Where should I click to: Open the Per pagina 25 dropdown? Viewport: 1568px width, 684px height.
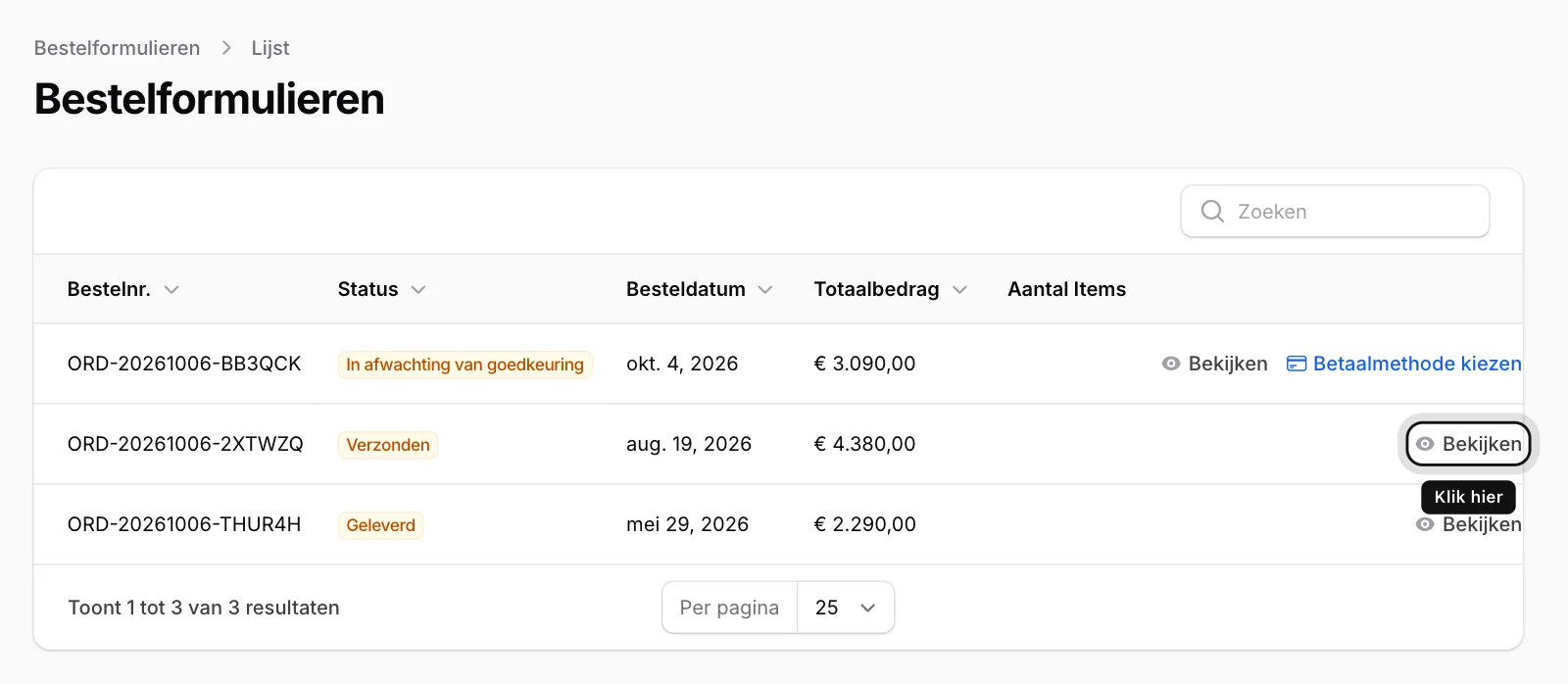[x=846, y=608]
